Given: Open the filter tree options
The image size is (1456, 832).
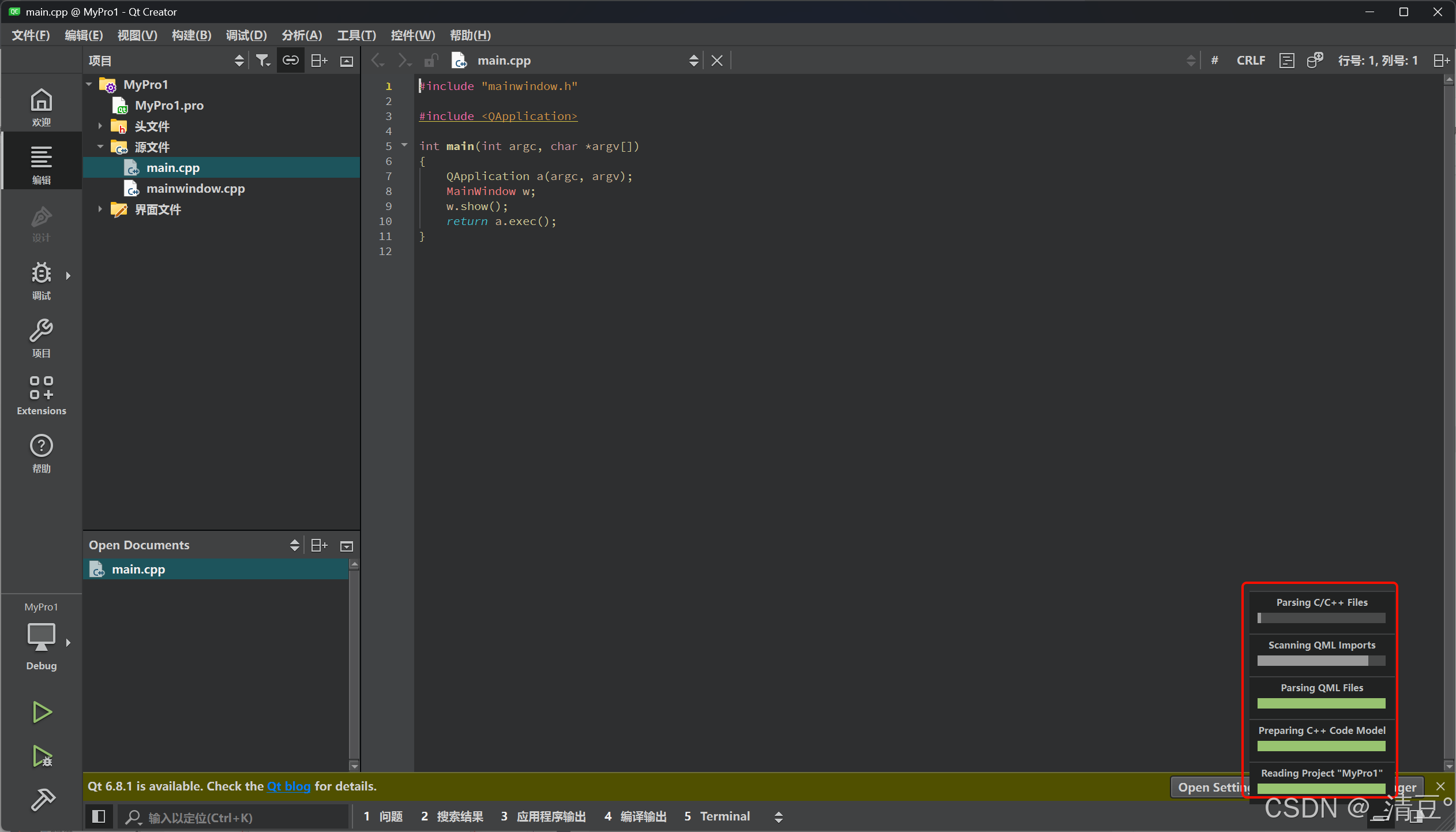Looking at the screenshot, I should point(263,61).
